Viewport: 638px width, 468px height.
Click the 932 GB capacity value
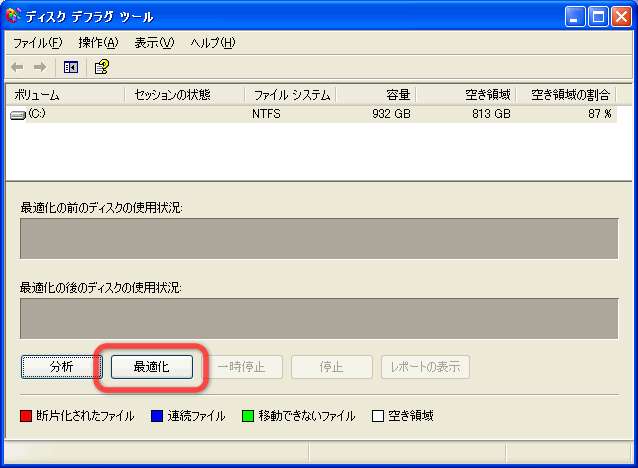coord(391,114)
